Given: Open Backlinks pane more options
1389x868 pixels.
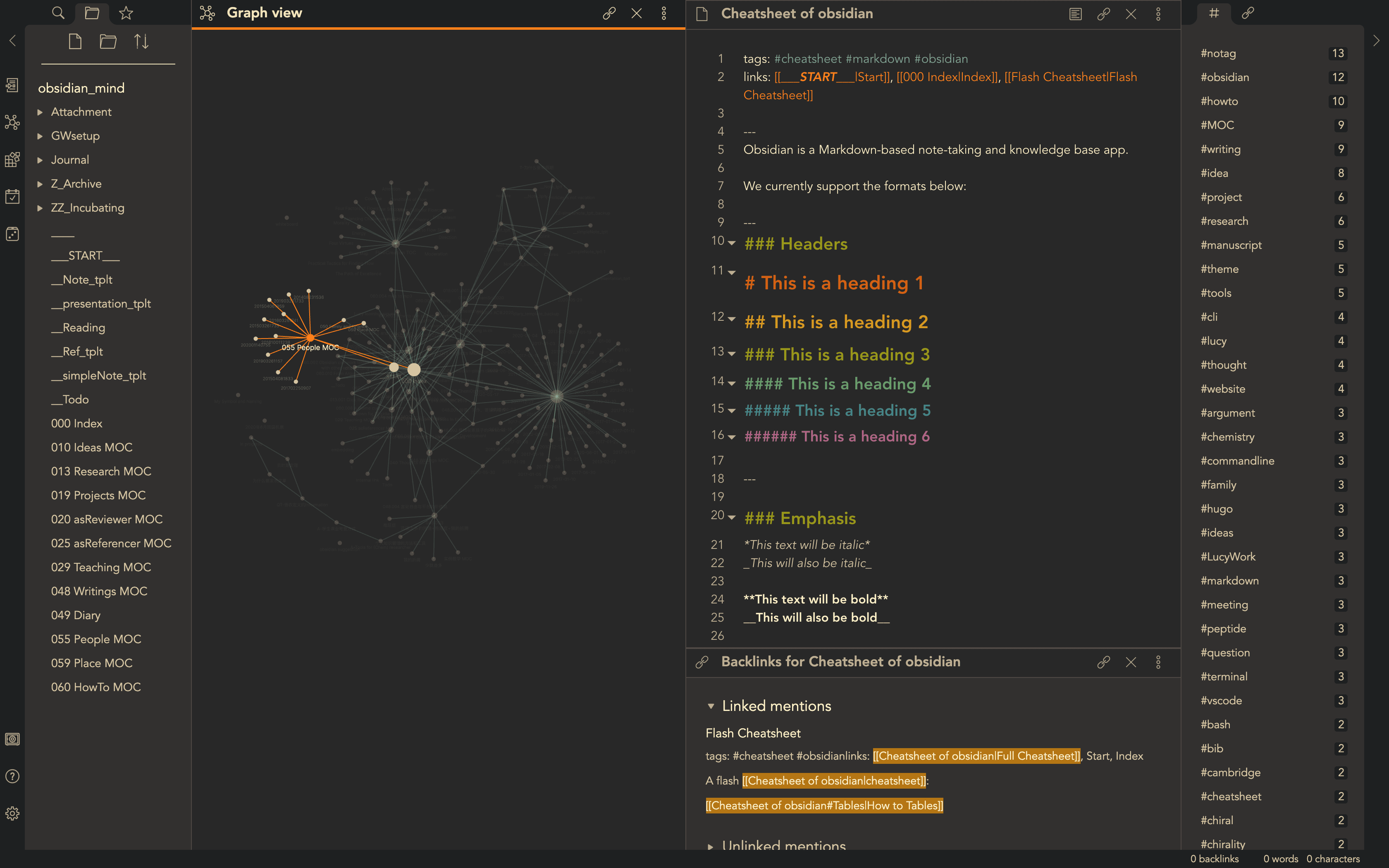Looking at the screenshot, I should (x=1158, y=662).
